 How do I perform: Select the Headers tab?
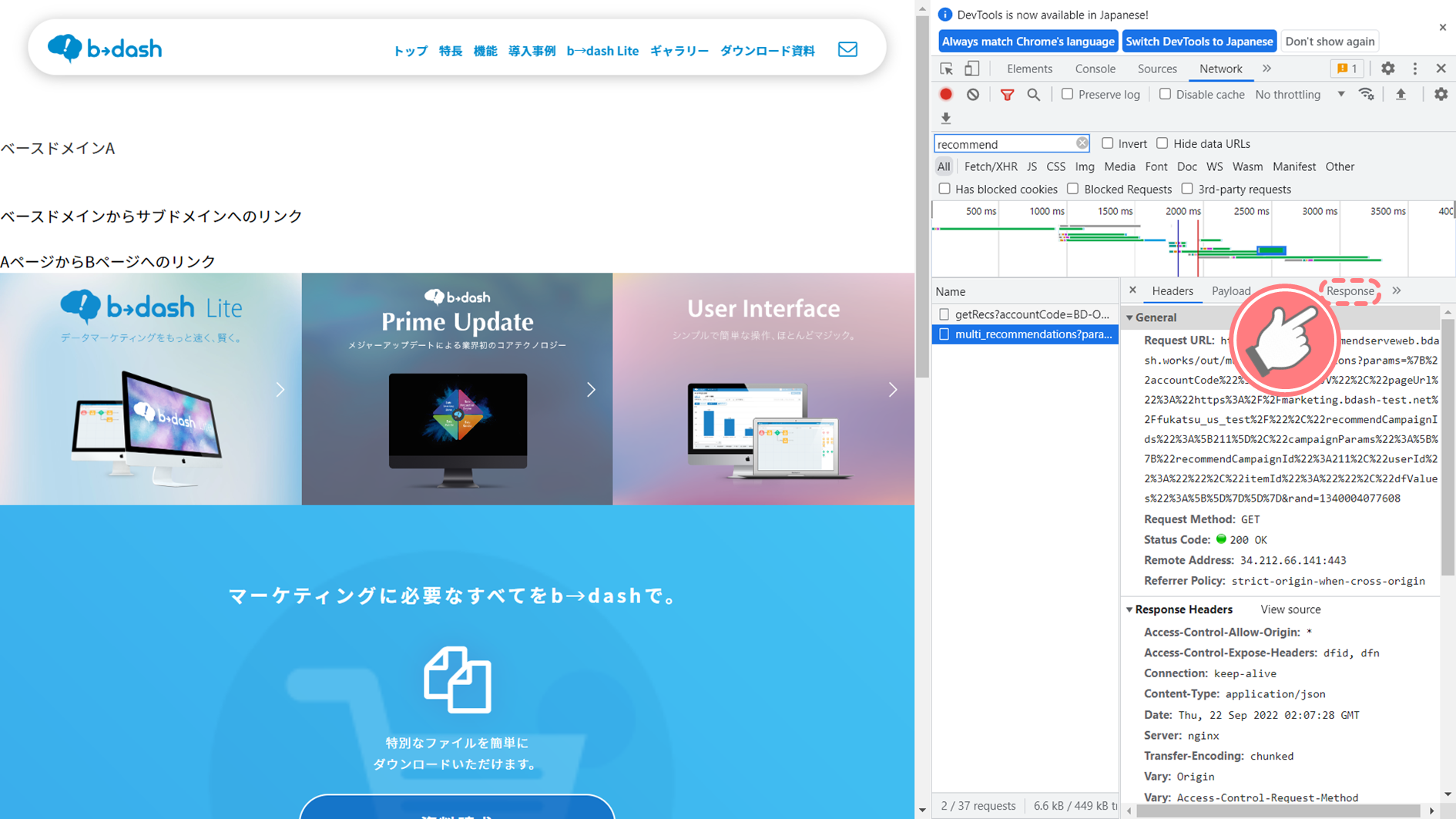coord(1173,290)
